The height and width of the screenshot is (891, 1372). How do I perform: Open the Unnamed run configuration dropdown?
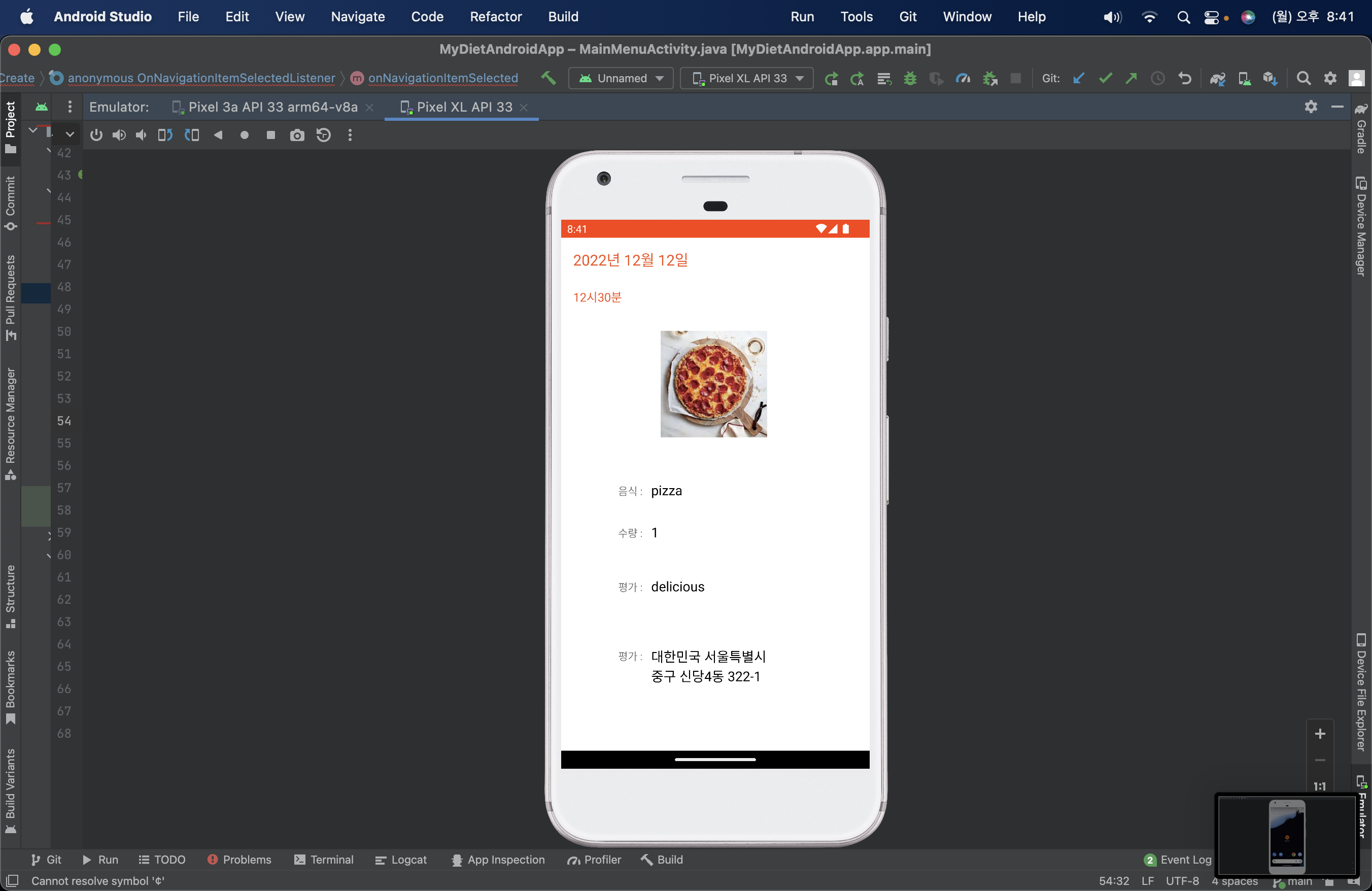[621, 78]
